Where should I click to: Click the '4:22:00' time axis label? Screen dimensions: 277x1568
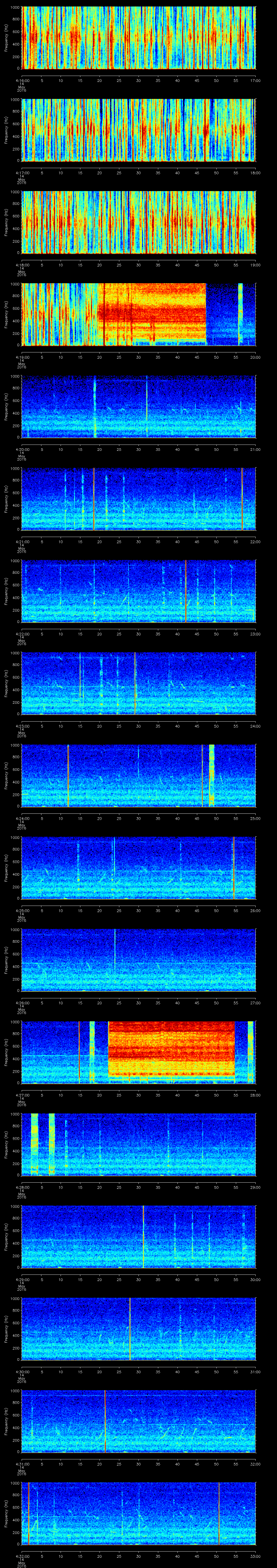pos(22,634)
